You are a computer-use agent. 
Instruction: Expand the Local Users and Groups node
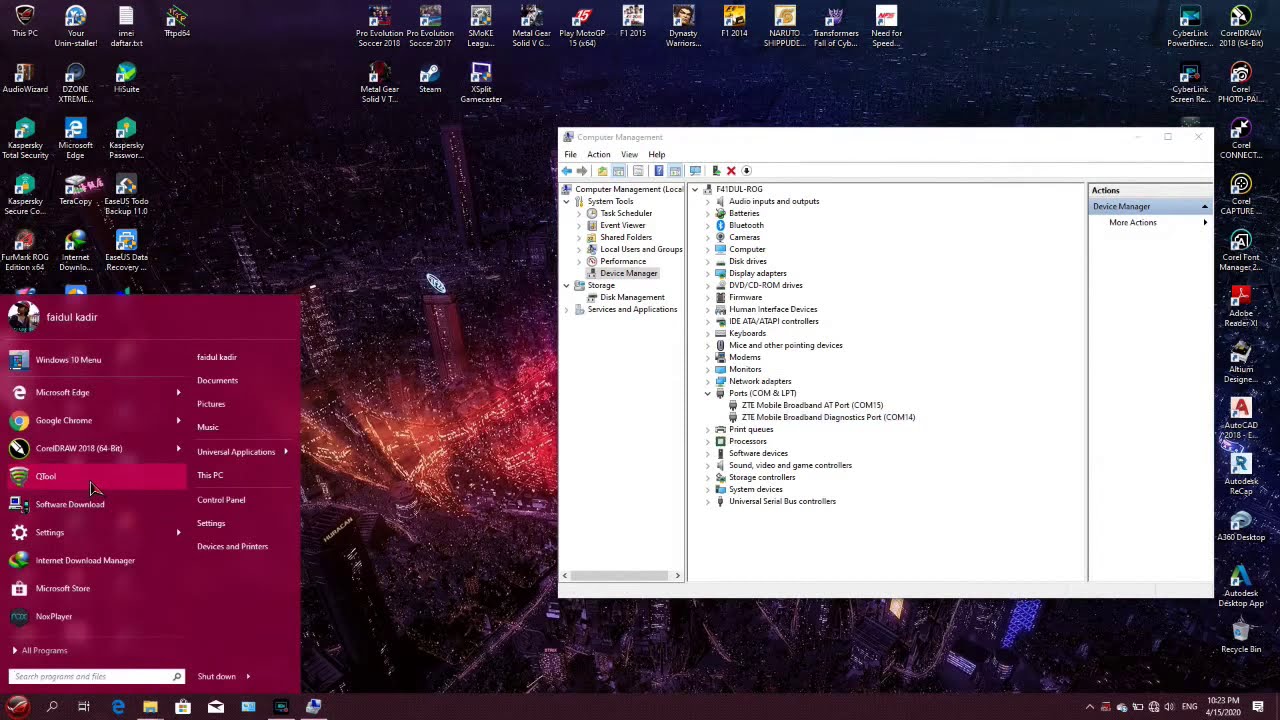click(578, 249)
